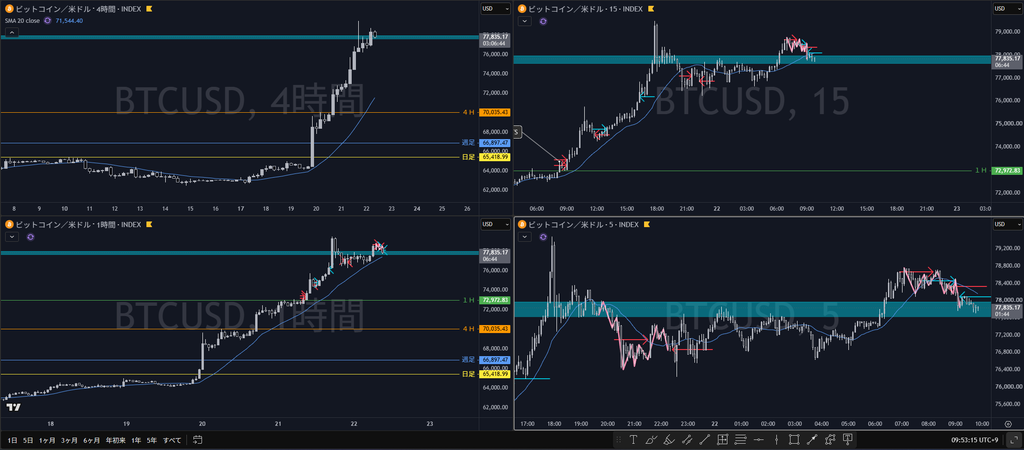This screenshot has width=1024, height=450.
Task: Click SMA value 71,544.40
Action: click(x=69, y=21)
